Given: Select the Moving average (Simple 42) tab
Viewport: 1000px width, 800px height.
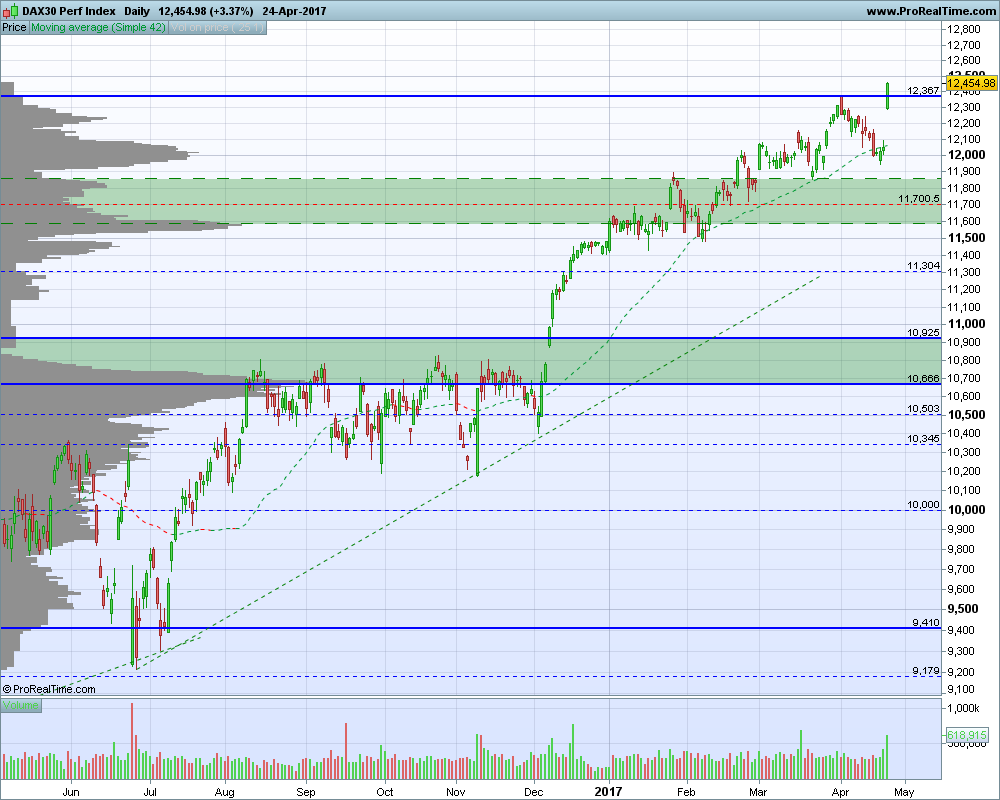Looking at the screenshot, I should (x=98, y=27).
